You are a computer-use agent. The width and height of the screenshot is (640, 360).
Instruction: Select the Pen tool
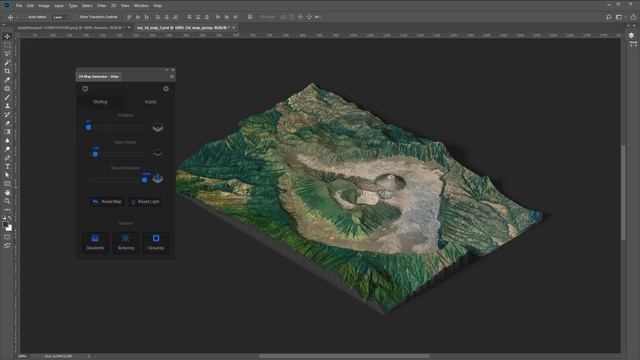tap(7, 158)
